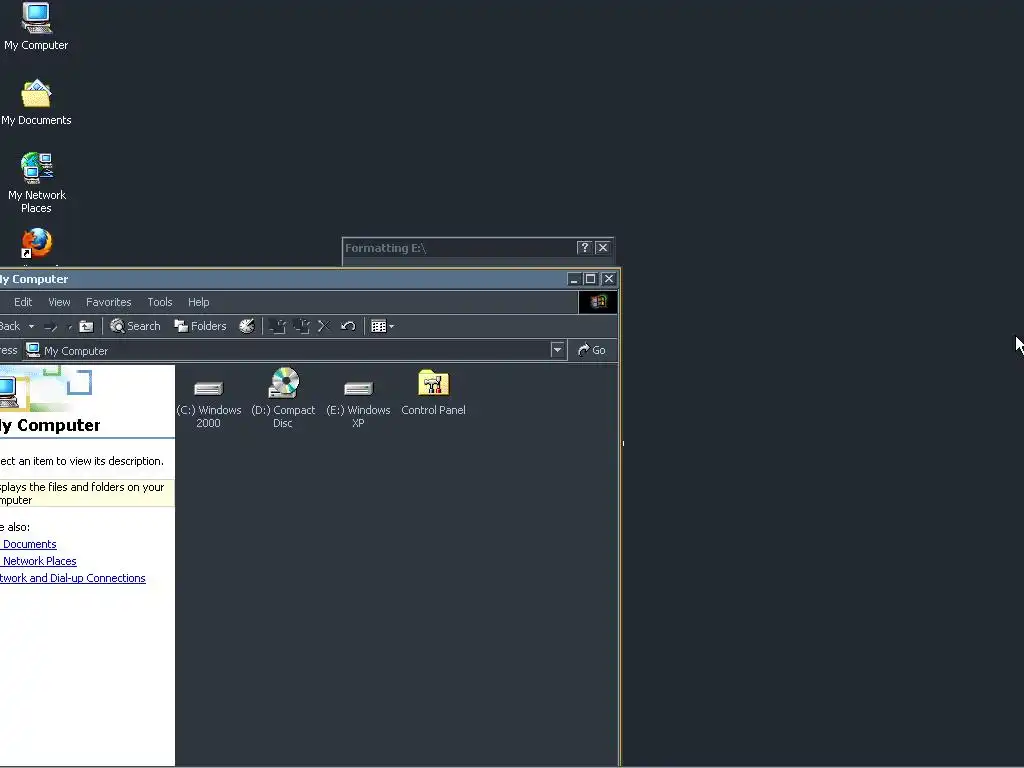The image size is (1024, 768).
Task: Maximize the My Computer window
Action: [x=590, y=279]
